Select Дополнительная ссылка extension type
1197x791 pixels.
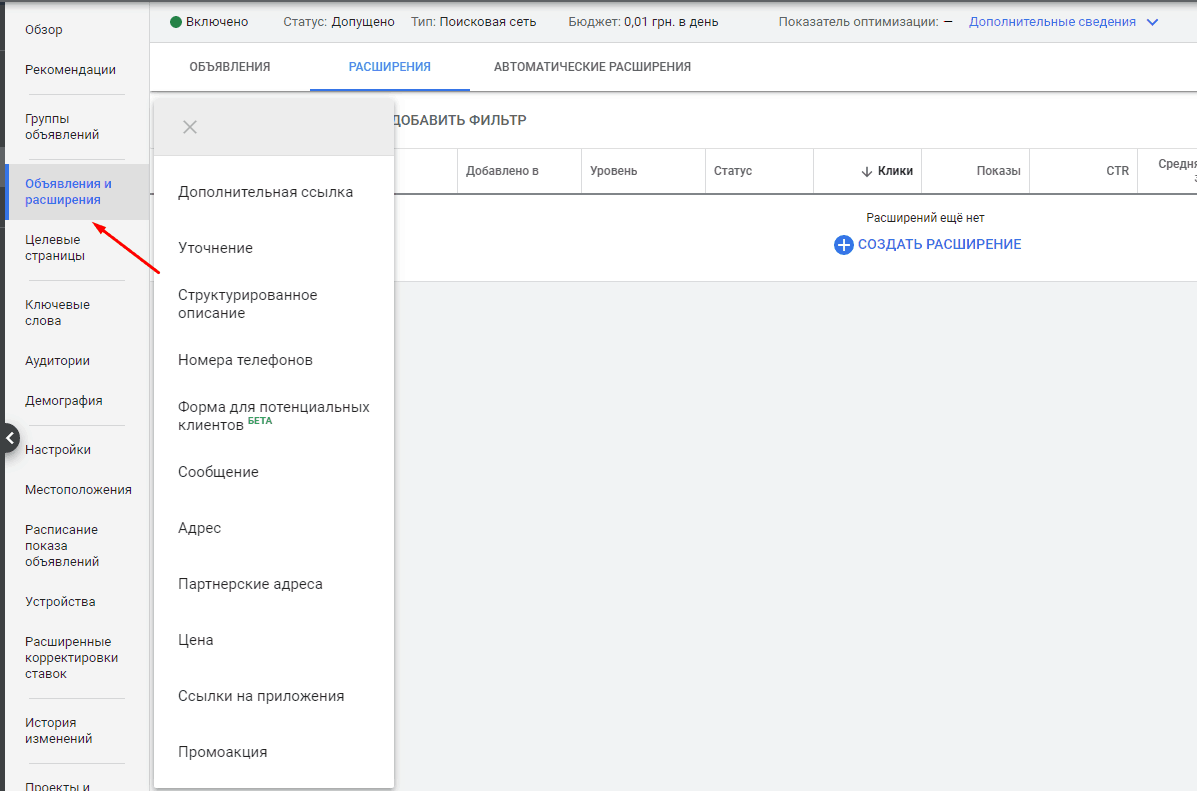coord(262,191)
